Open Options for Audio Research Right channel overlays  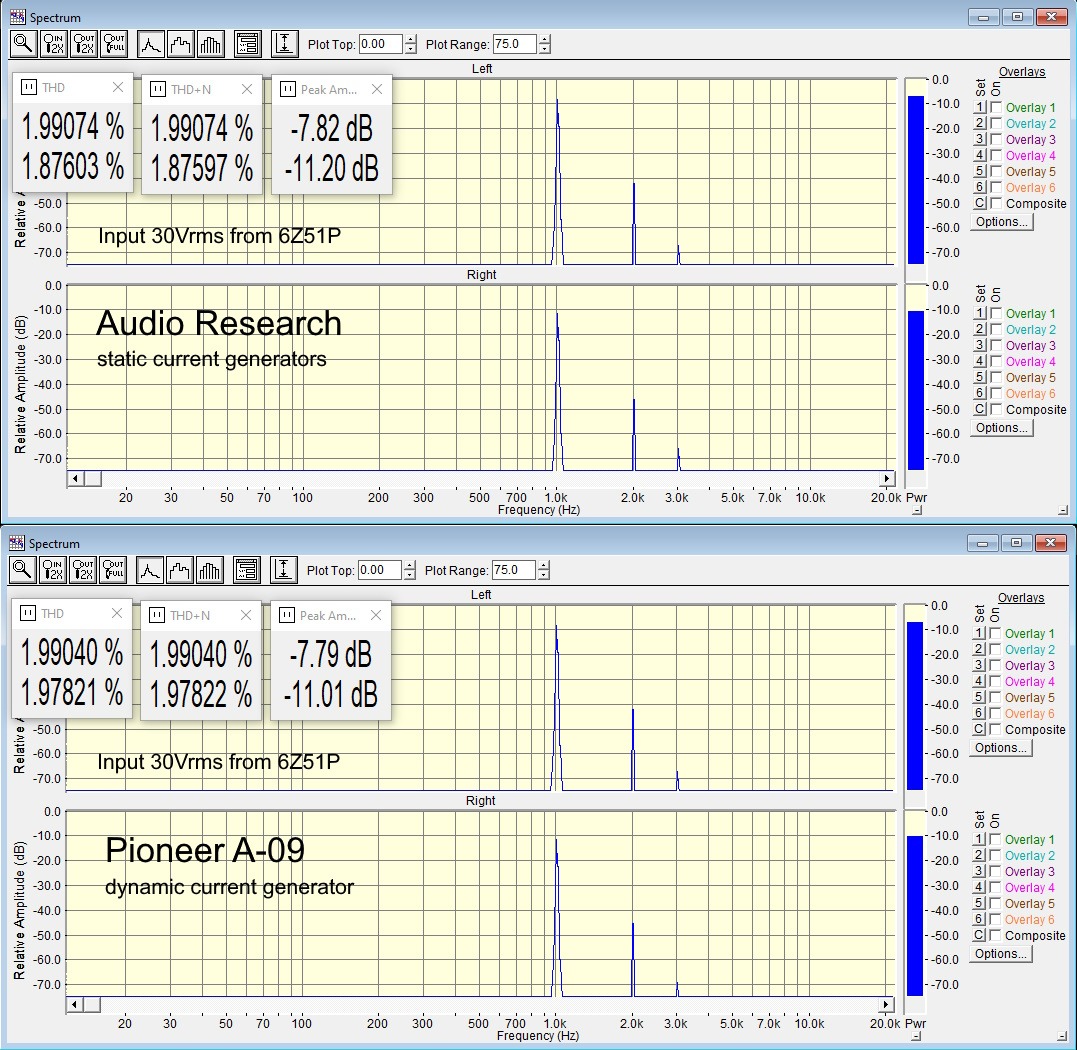1001,428
